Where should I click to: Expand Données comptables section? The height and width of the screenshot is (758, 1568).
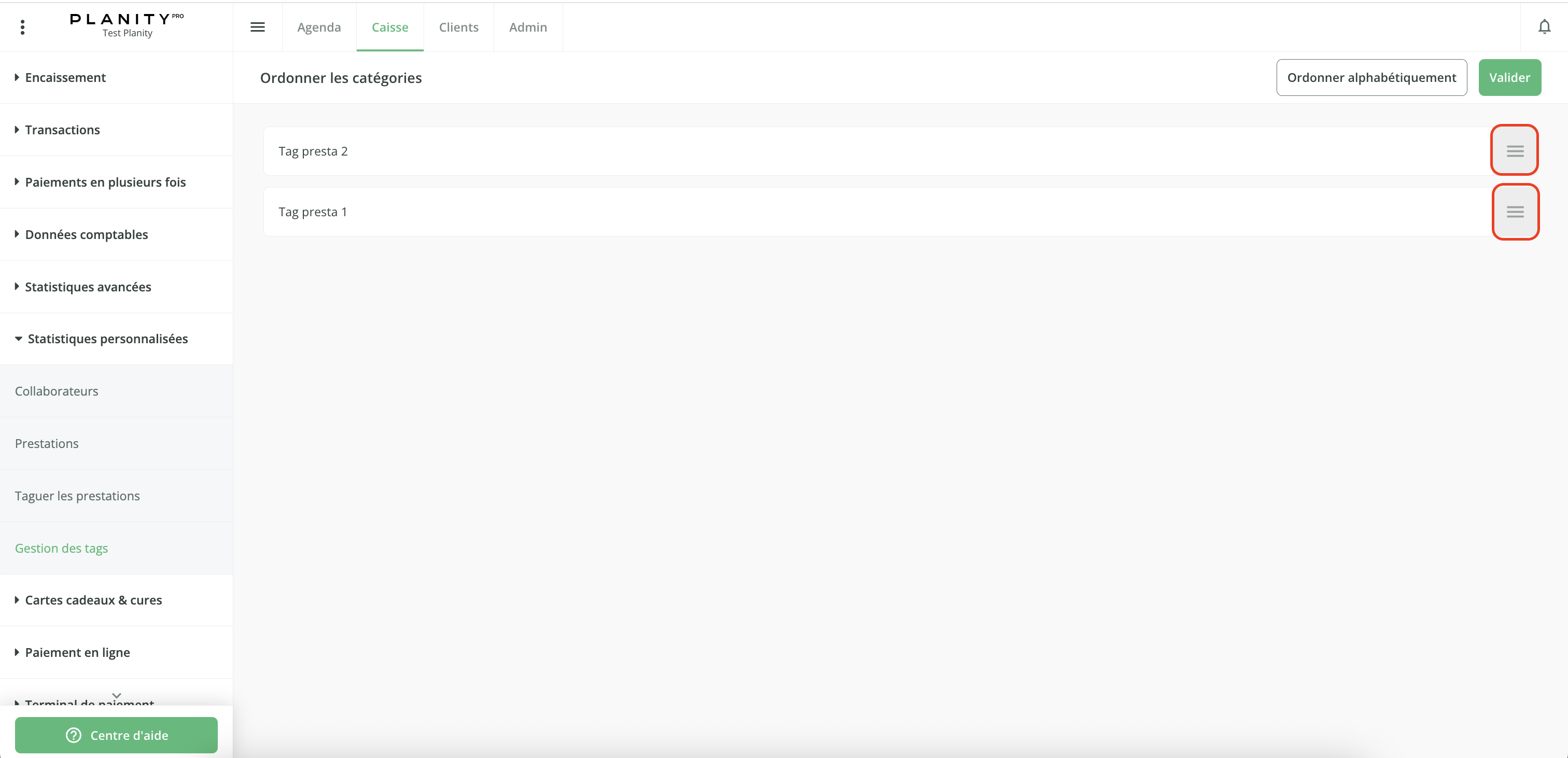tap(116, 234)
